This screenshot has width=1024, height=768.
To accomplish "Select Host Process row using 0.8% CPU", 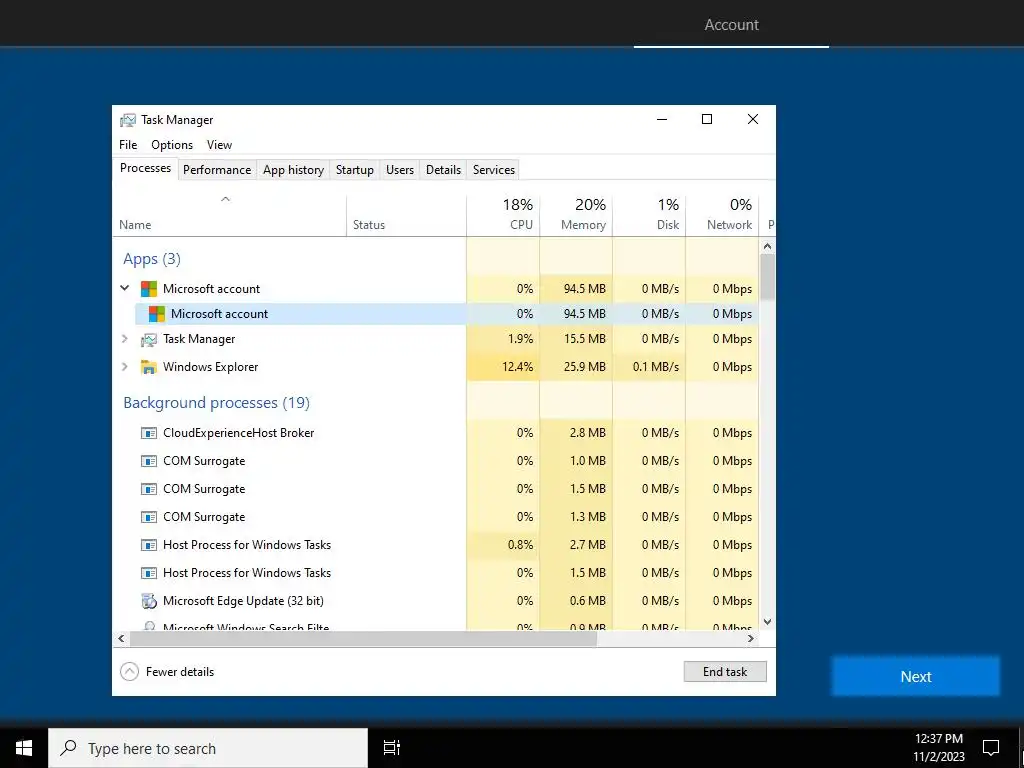I will (436, 545).
